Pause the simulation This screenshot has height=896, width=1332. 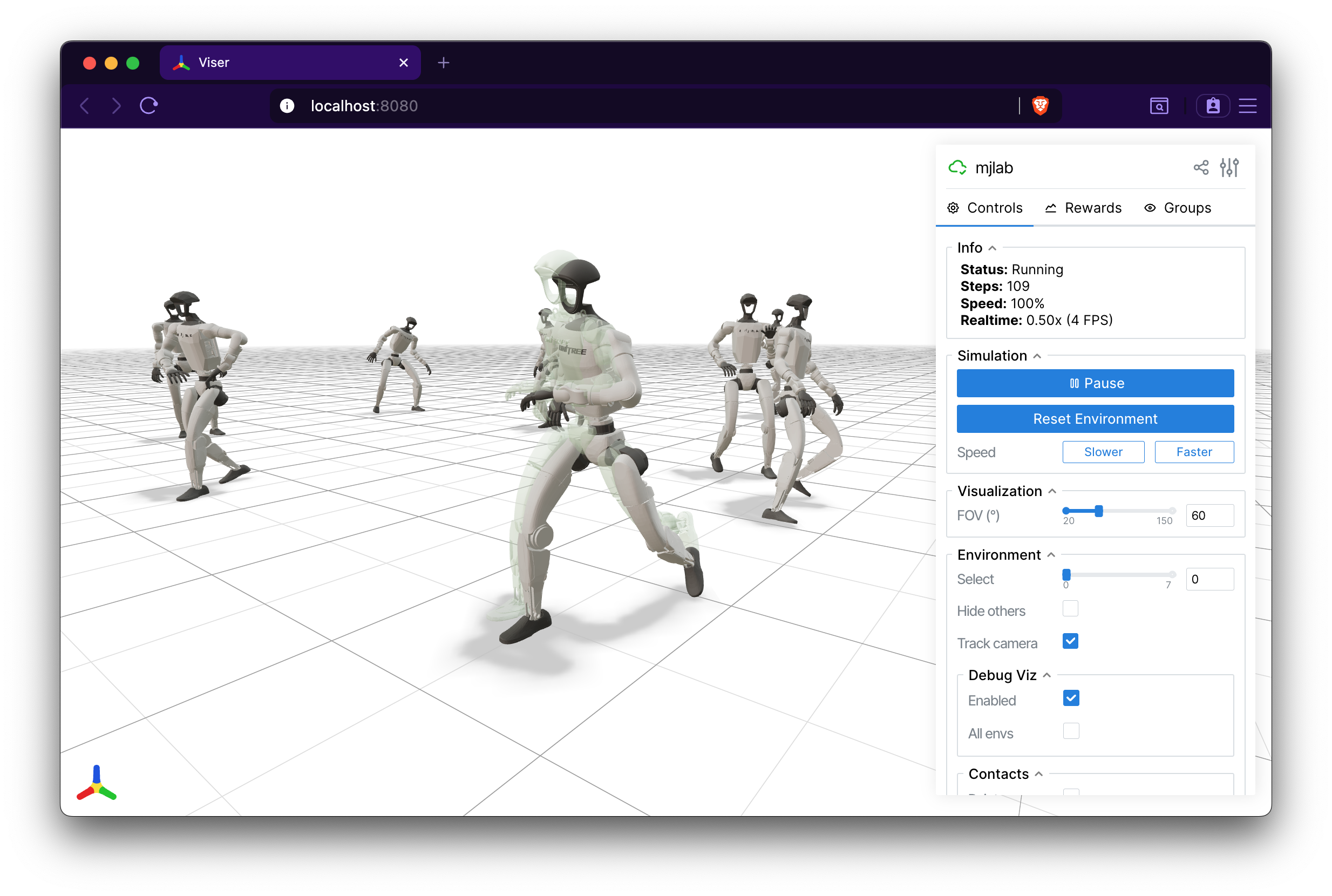click(x=1096, y=383)
